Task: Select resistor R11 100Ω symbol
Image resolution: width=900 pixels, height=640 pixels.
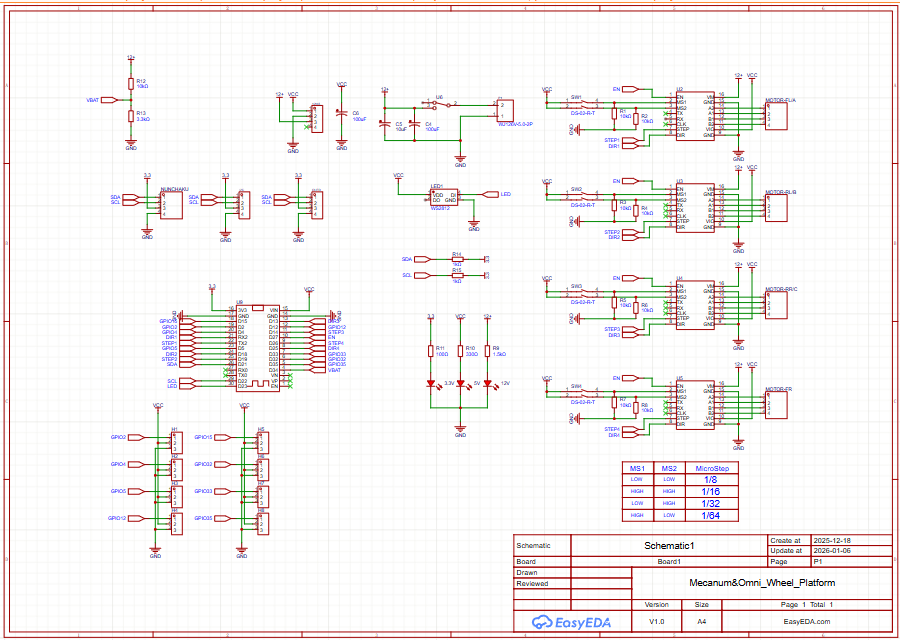Action: (431, 351)
